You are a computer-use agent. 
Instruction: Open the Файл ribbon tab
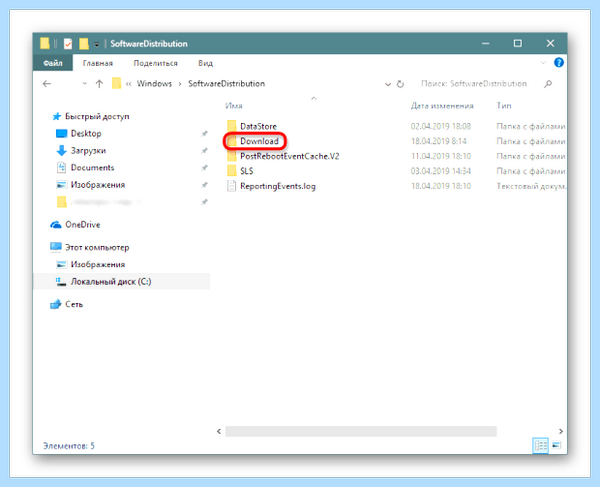click(53, 63)
